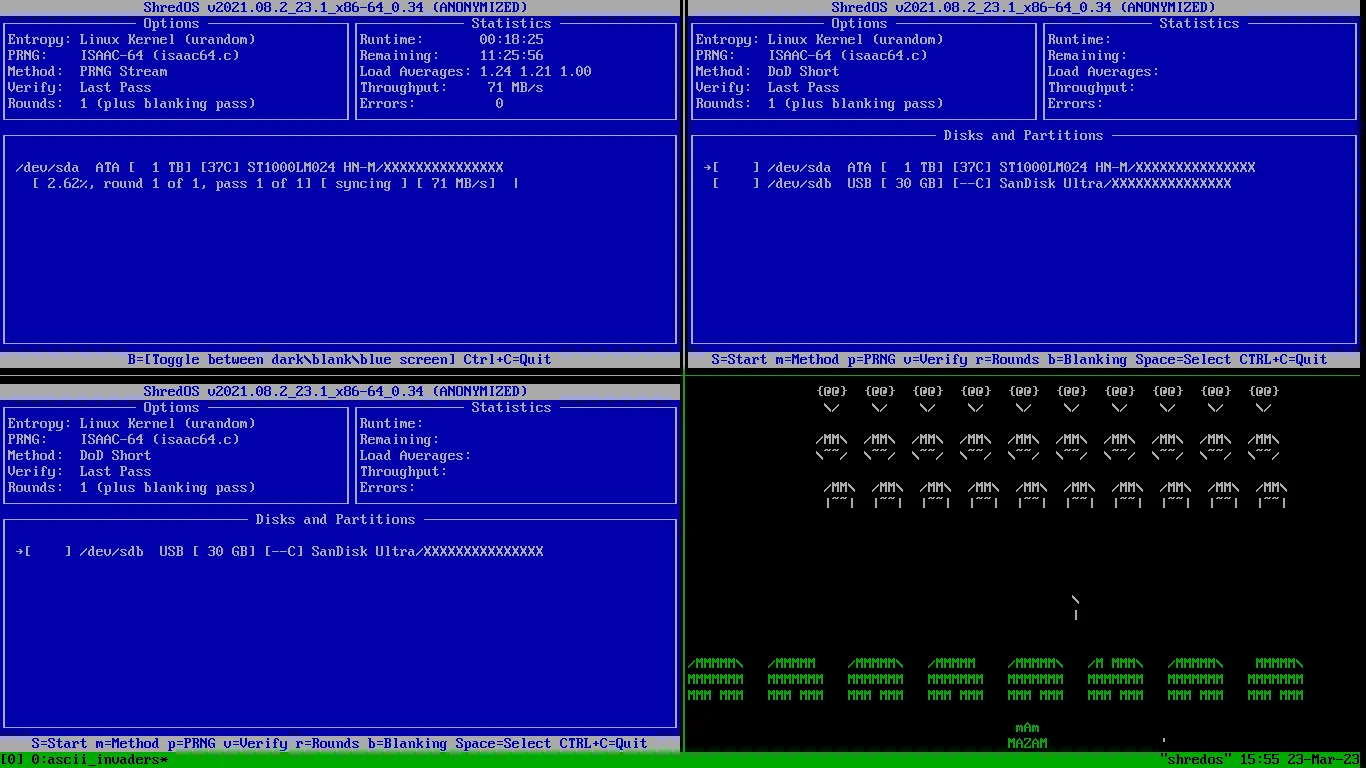Toggle the /dev/sda selection box in the top-right pane
This screenshot has height=768, width=1366.
735,167
